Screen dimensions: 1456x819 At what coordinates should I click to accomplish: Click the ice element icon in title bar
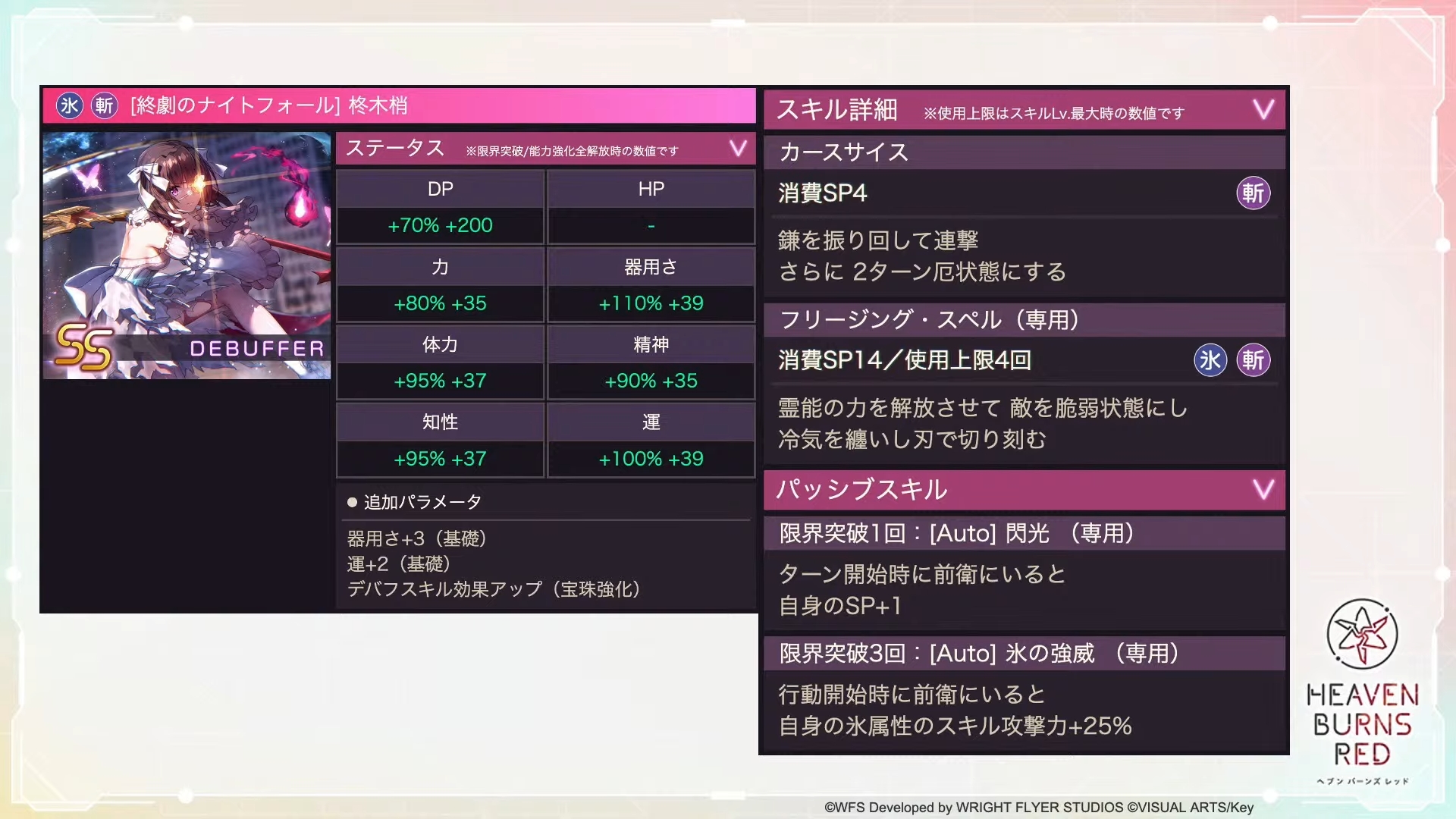69,105
